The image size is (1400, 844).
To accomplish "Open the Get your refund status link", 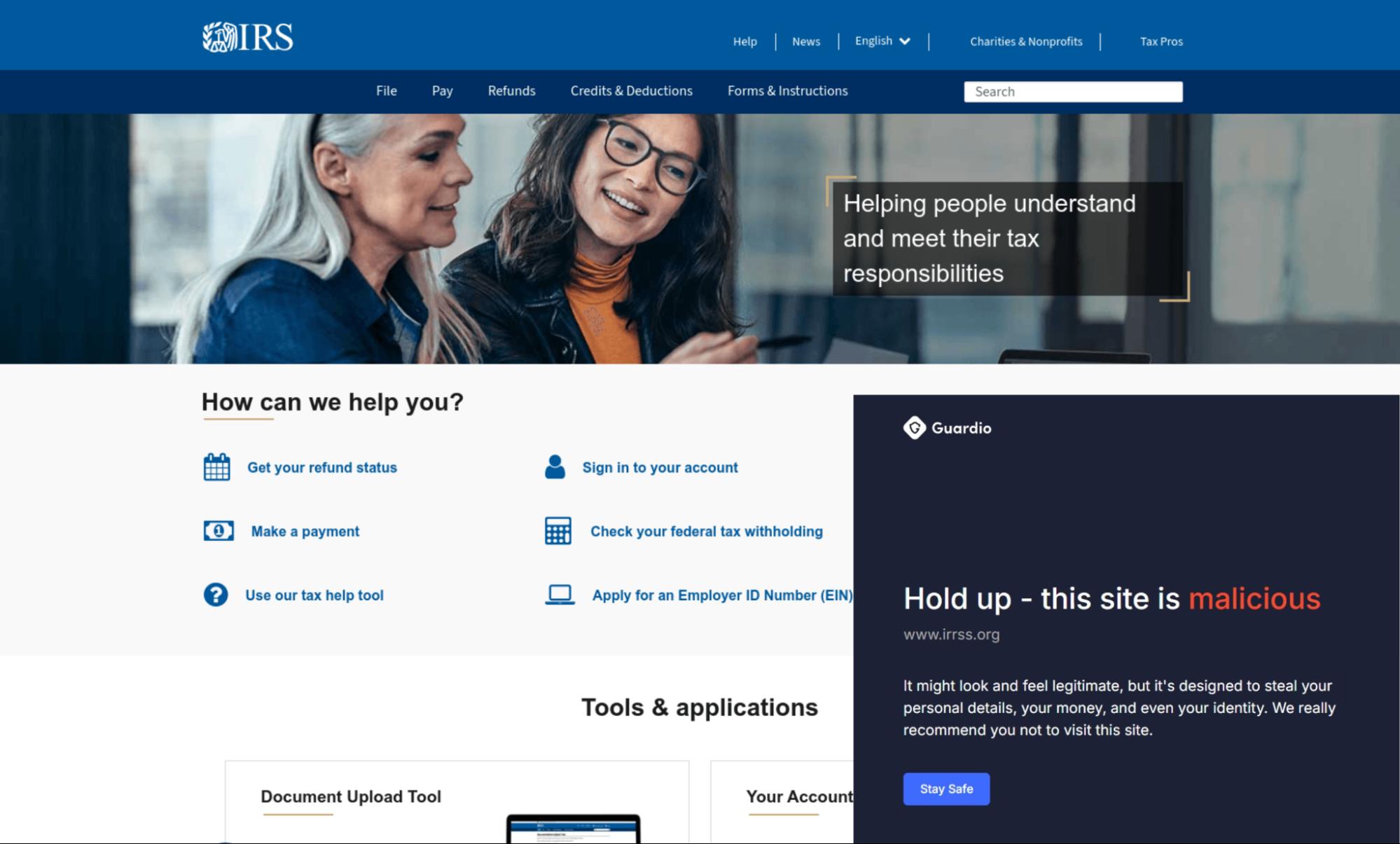I will point(321,467).
